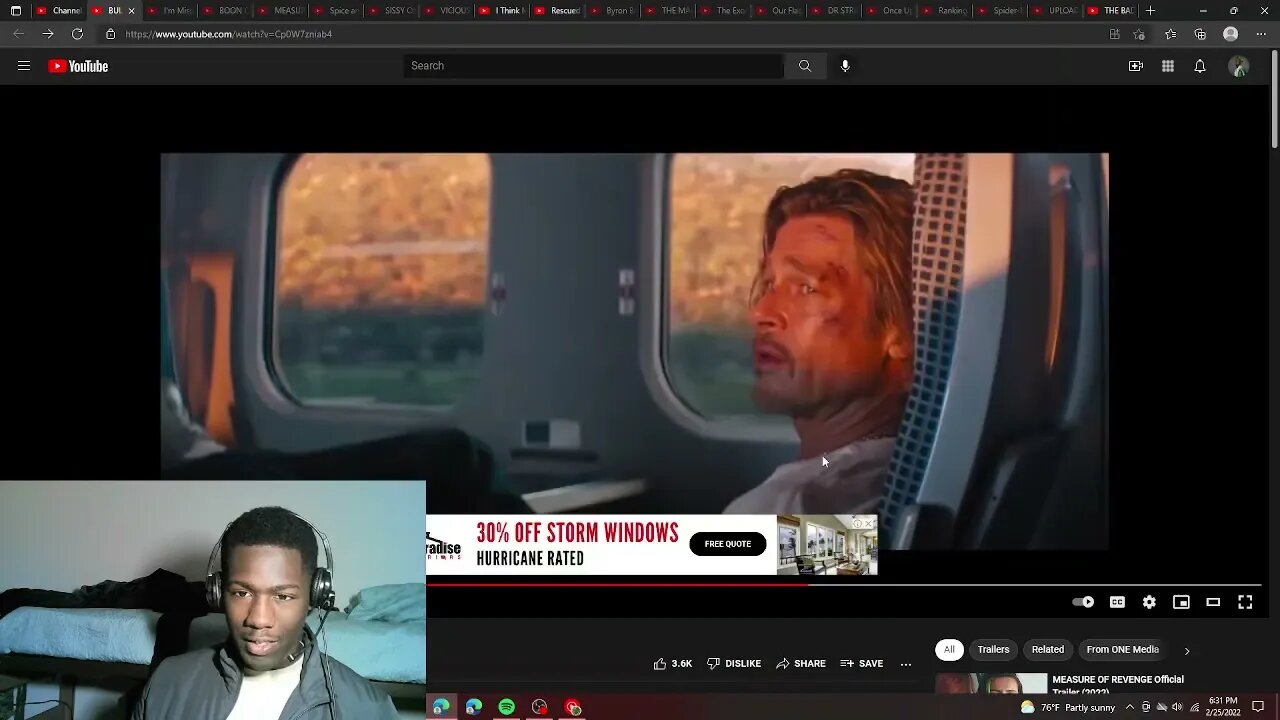Start voice search with the microphone

pos(845,66)
